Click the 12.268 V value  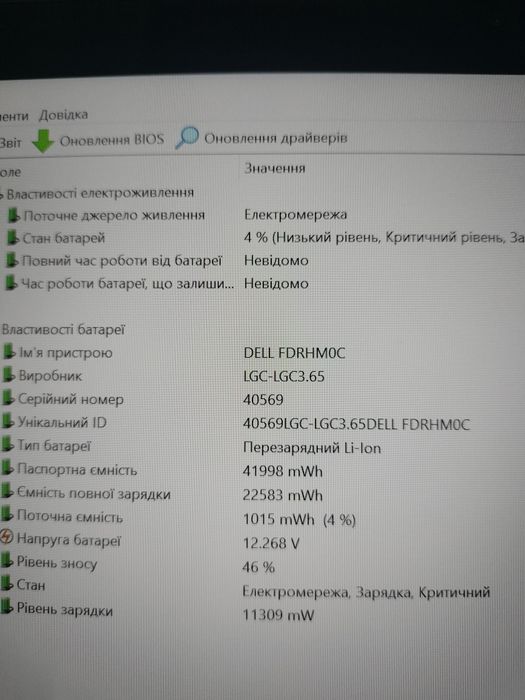tap(271, 543)
